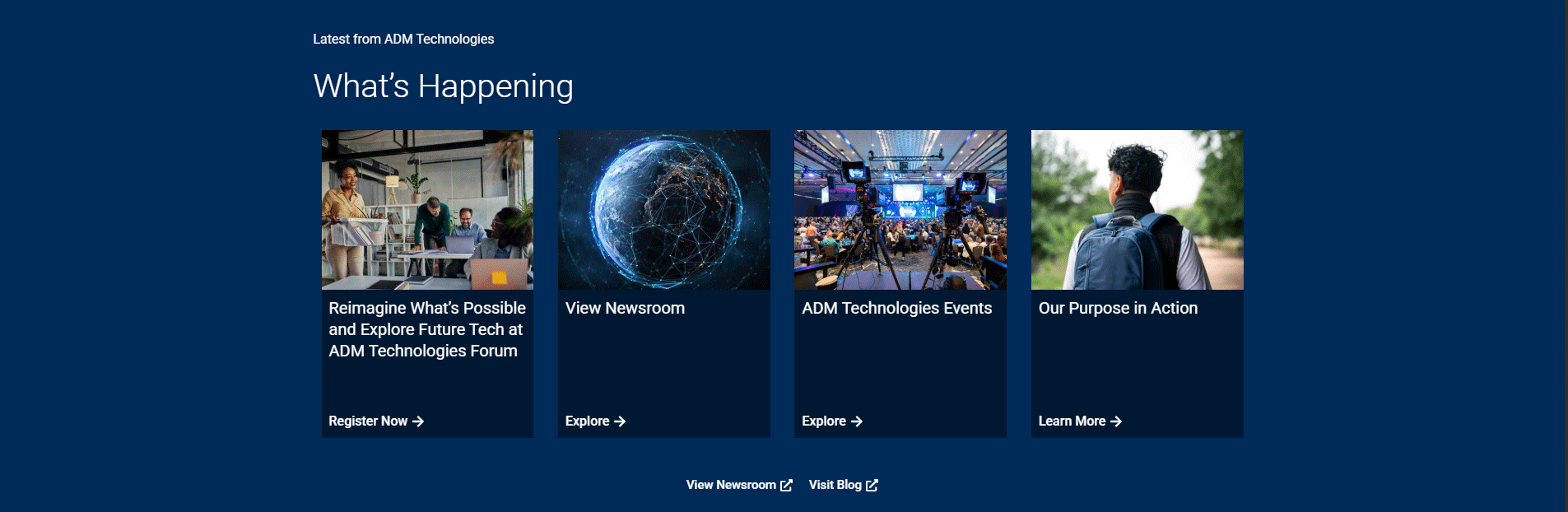Open the photo of a man with a backpack

point(1137,210)
